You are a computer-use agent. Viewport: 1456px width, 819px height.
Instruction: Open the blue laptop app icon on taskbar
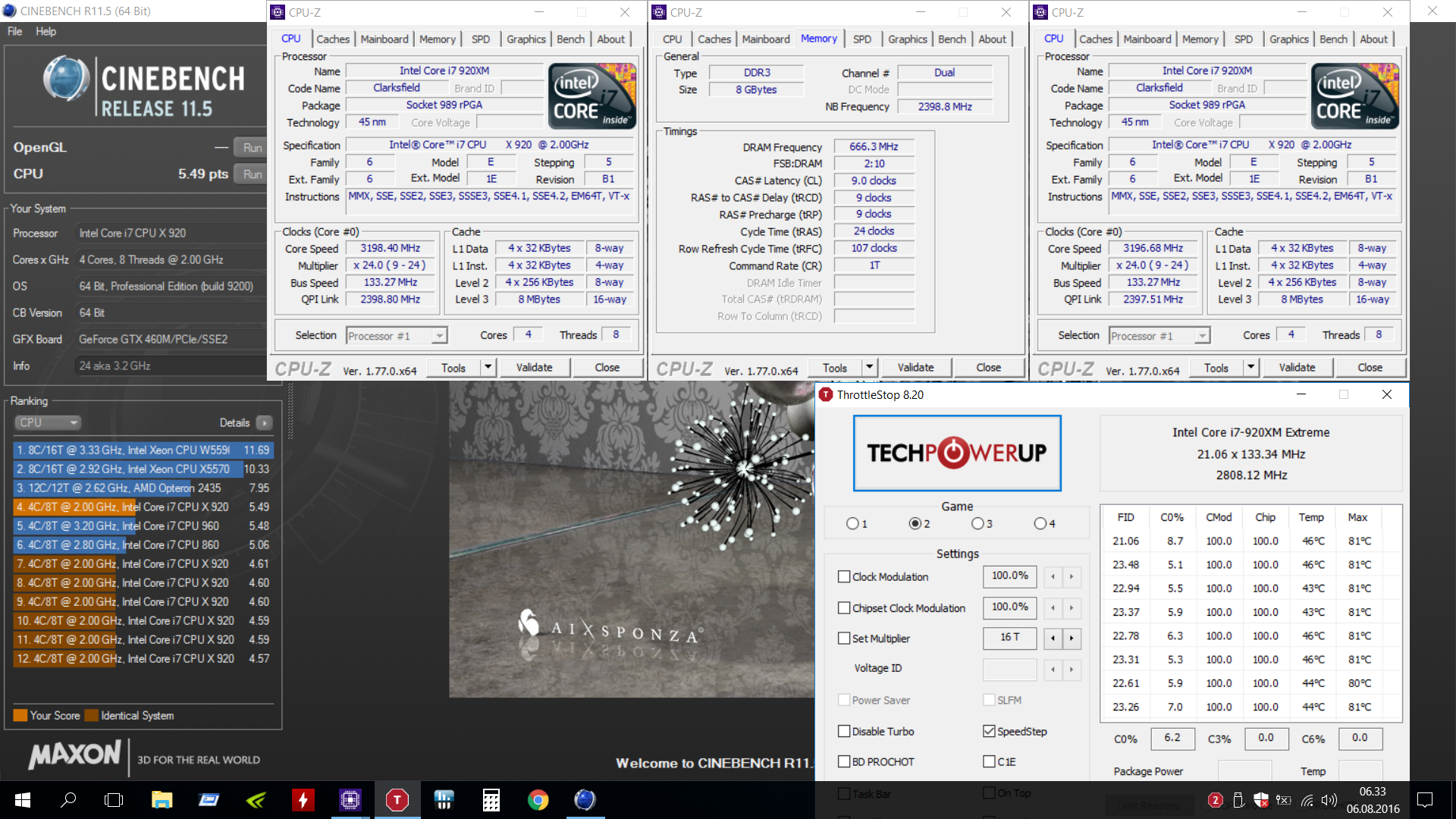209,800
